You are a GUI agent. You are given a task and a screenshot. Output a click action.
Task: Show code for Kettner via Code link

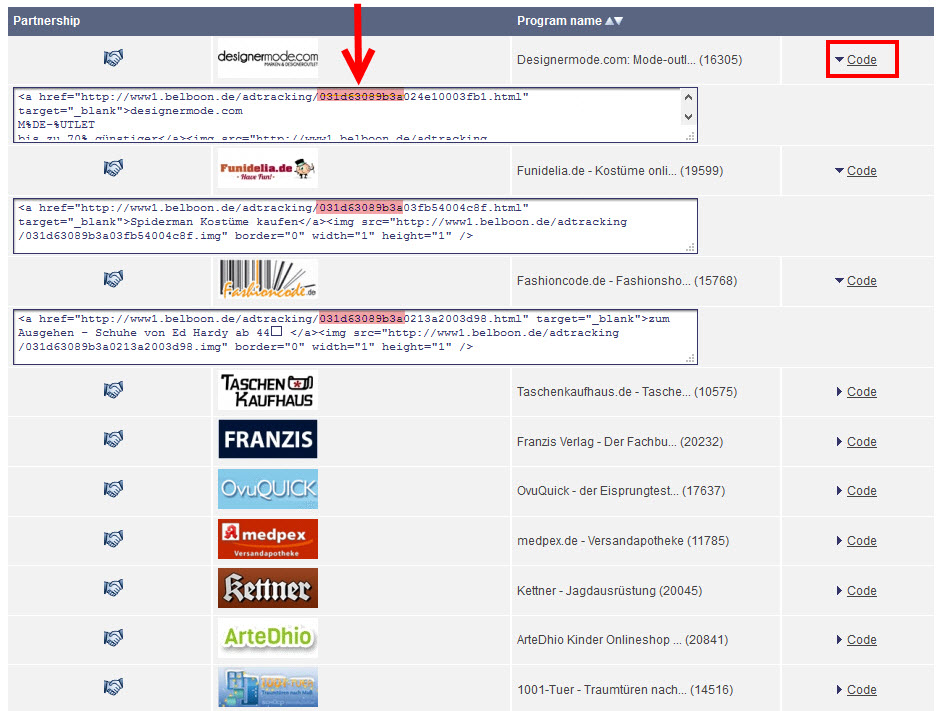pyautogui.click(x=861, y=591)
